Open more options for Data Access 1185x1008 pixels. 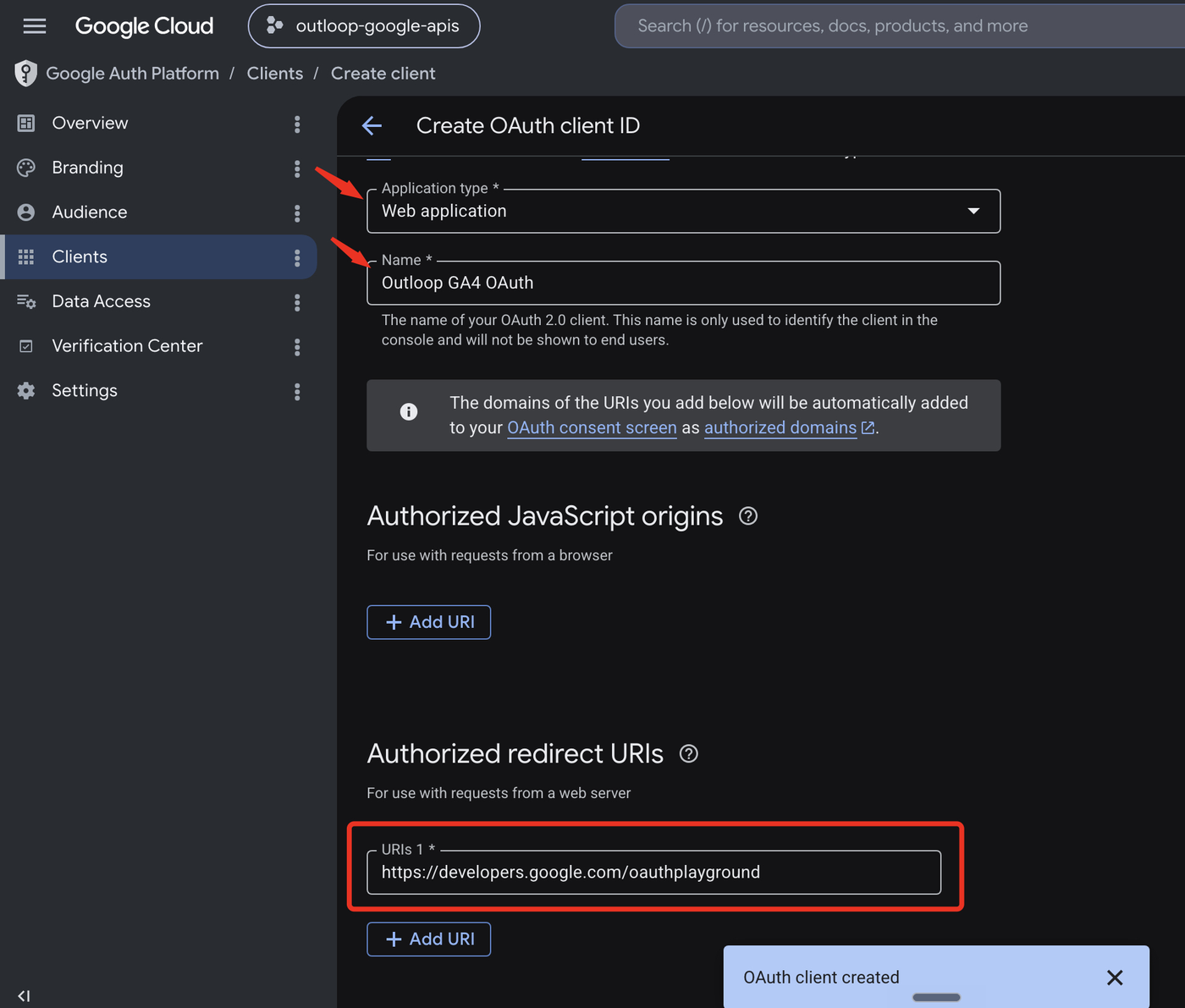point(297,302)
